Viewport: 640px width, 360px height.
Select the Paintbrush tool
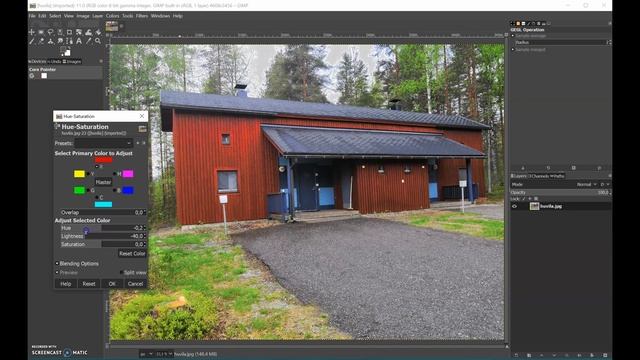(x=31, y=41)
